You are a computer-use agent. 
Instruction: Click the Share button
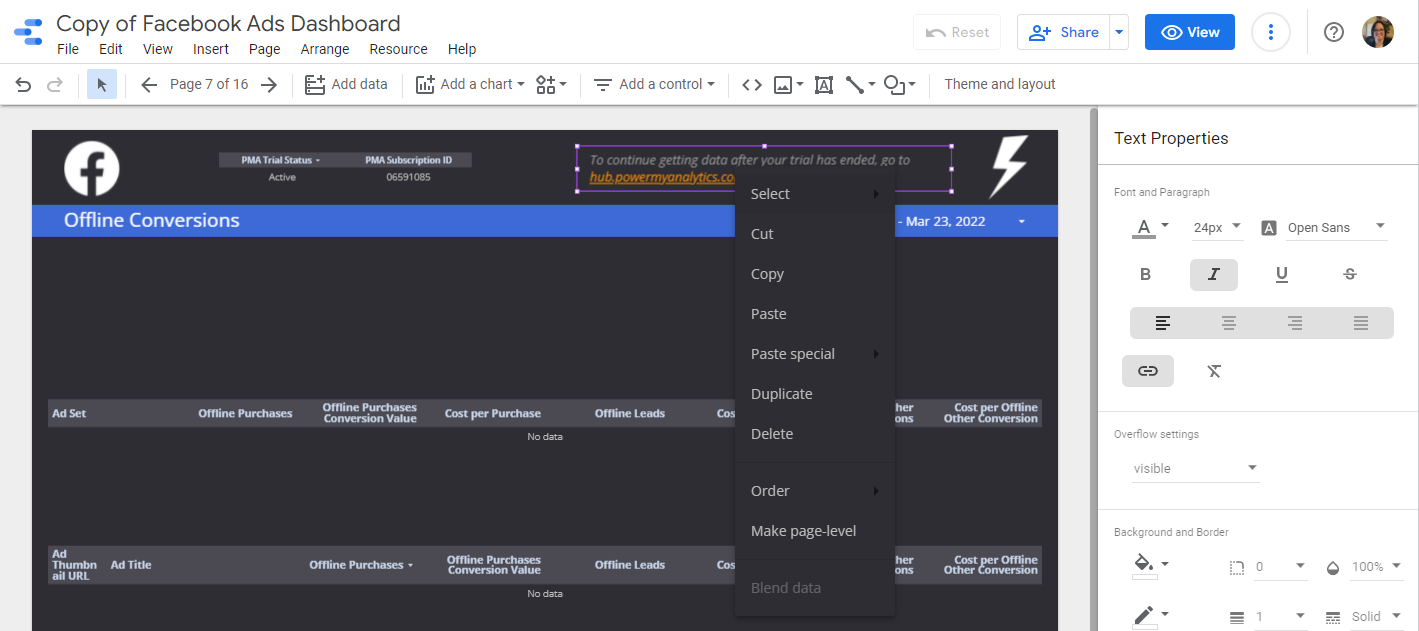(1066, 32)
